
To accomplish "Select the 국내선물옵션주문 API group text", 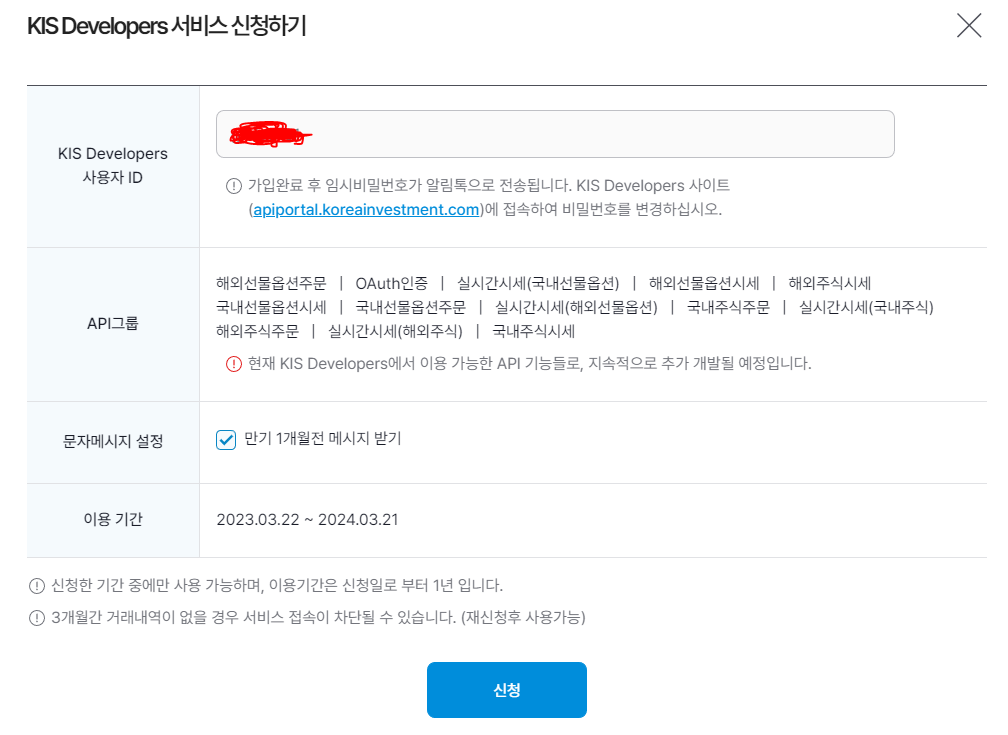I will tap(411, 307).
